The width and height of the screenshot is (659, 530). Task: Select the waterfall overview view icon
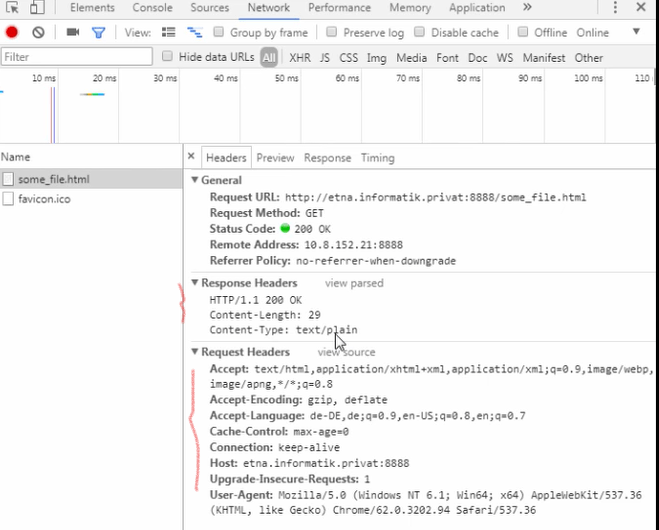click(x=194, y=33)
